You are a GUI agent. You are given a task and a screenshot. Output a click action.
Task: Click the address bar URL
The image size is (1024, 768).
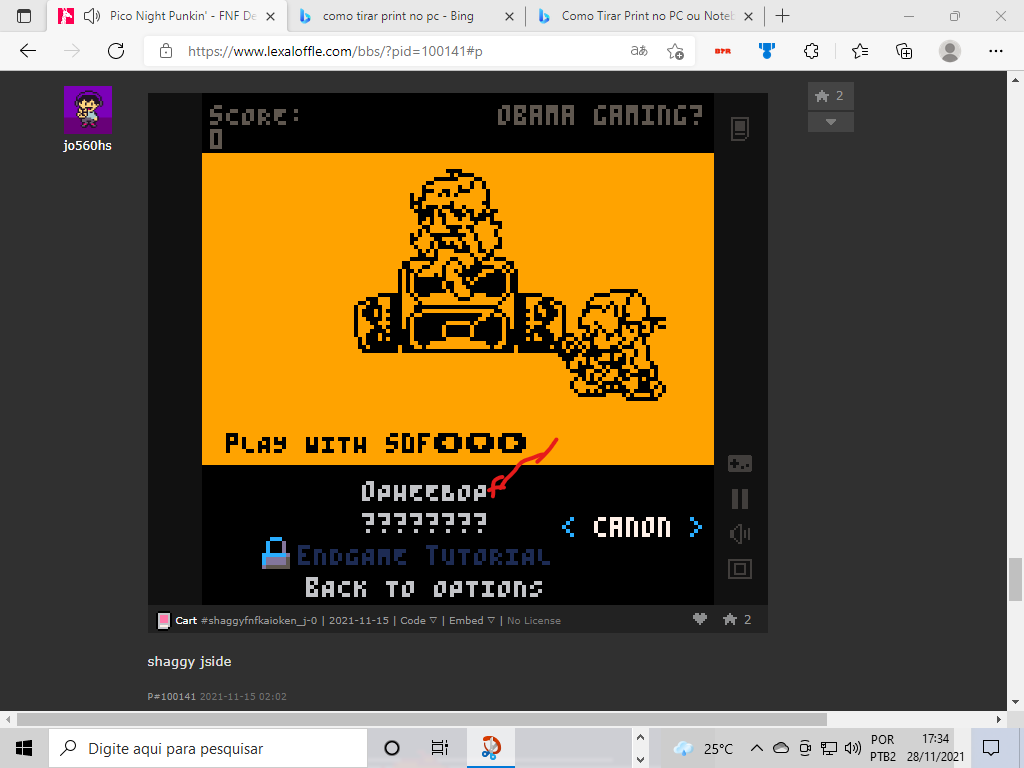[x=335, y=51]
